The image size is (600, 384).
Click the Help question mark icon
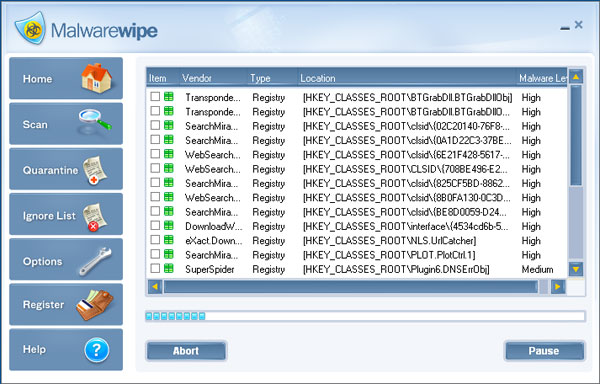pyautogui.click(x=96, y=350)
